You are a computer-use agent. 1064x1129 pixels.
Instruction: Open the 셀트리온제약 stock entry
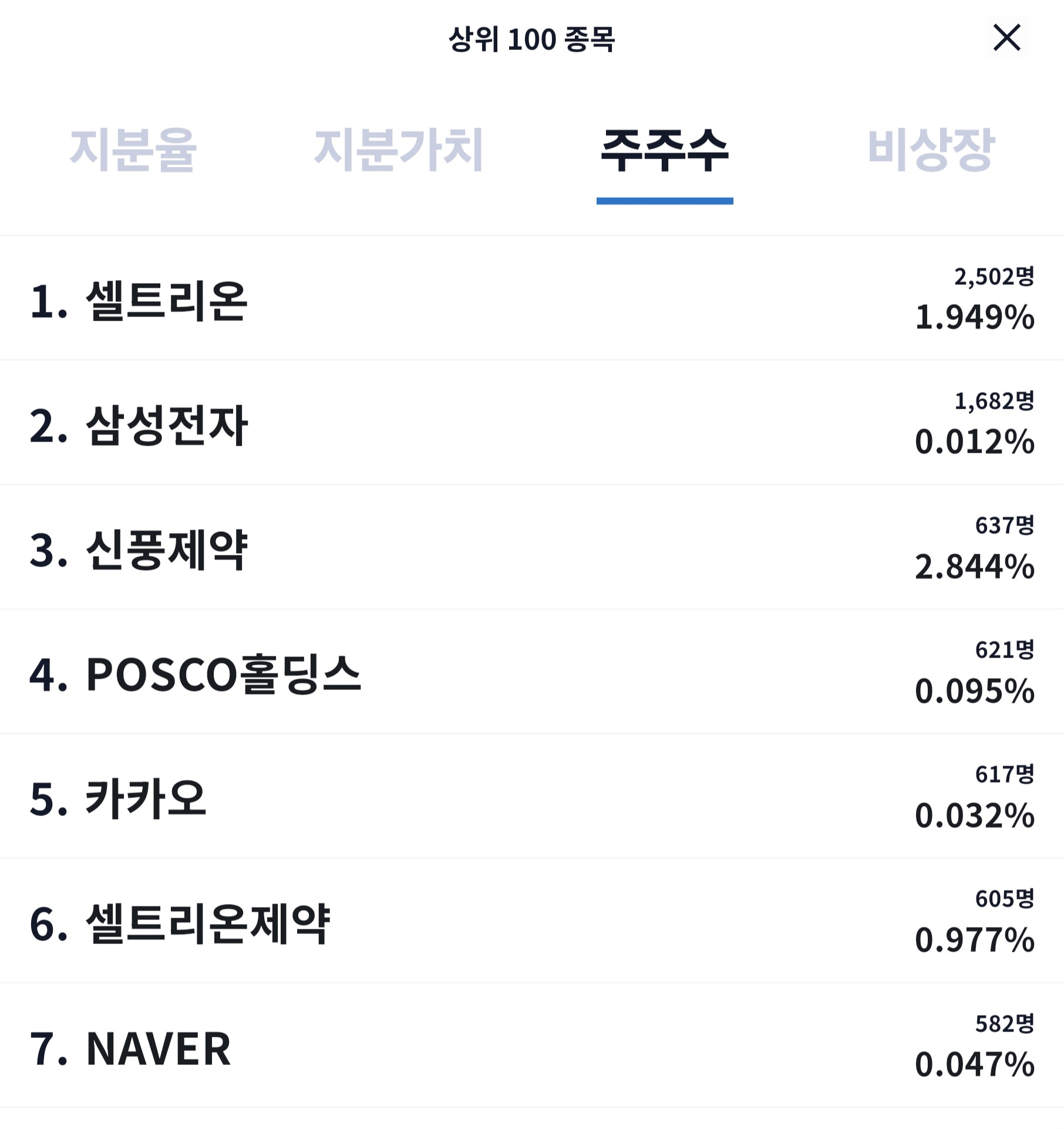[x=532, y=921]
